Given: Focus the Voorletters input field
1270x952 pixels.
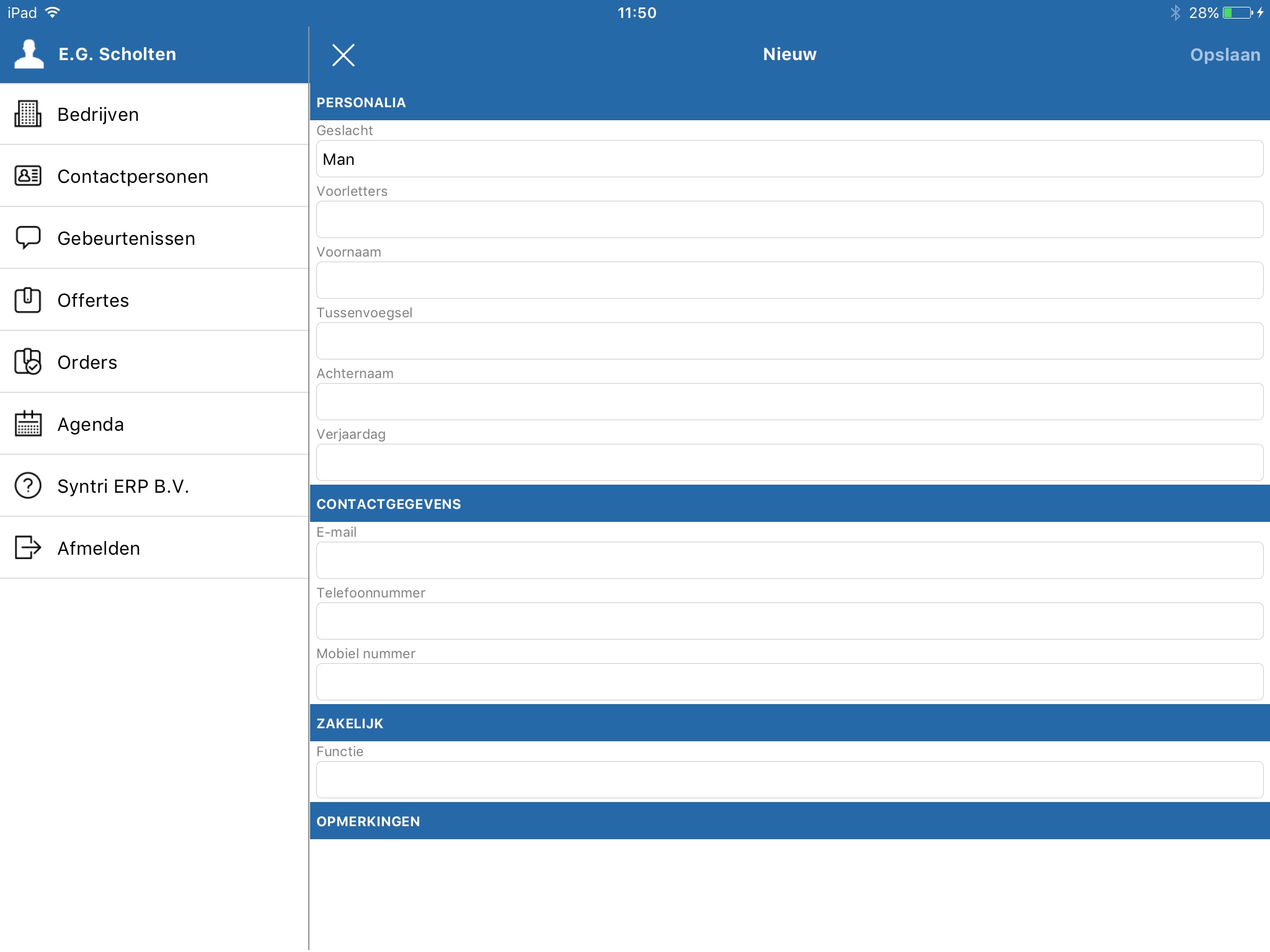Looking at the screenshot, I should coord(789,219).
